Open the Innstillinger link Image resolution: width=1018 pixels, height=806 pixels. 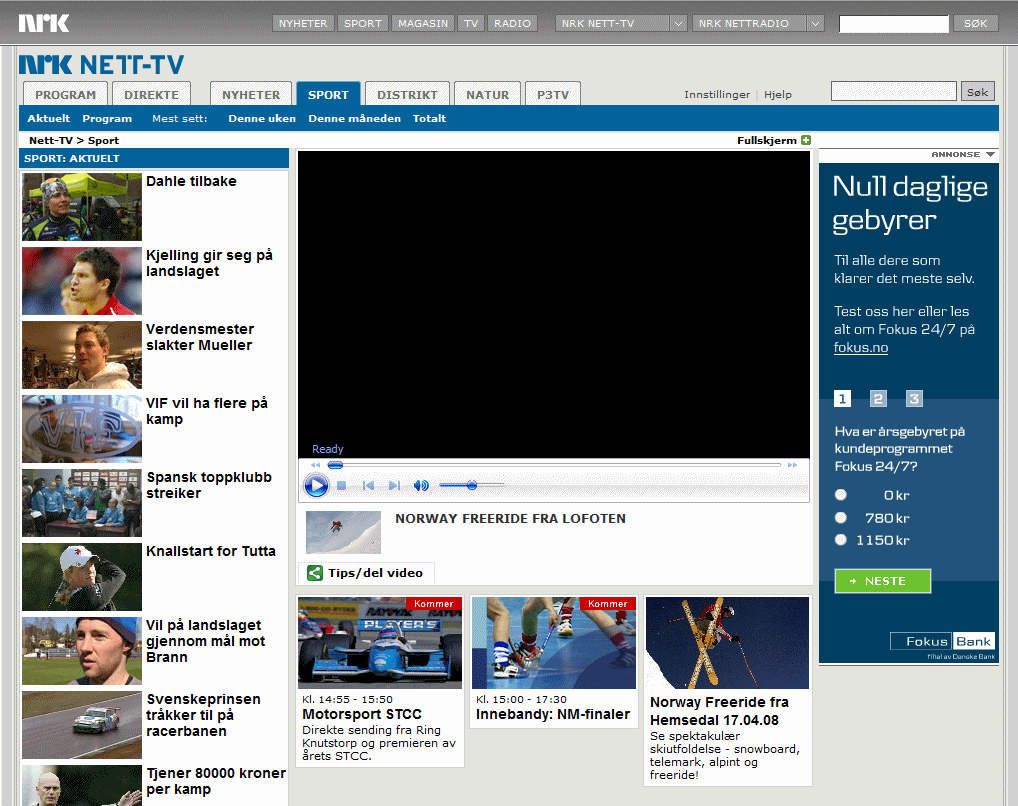[x=716, y=95]
